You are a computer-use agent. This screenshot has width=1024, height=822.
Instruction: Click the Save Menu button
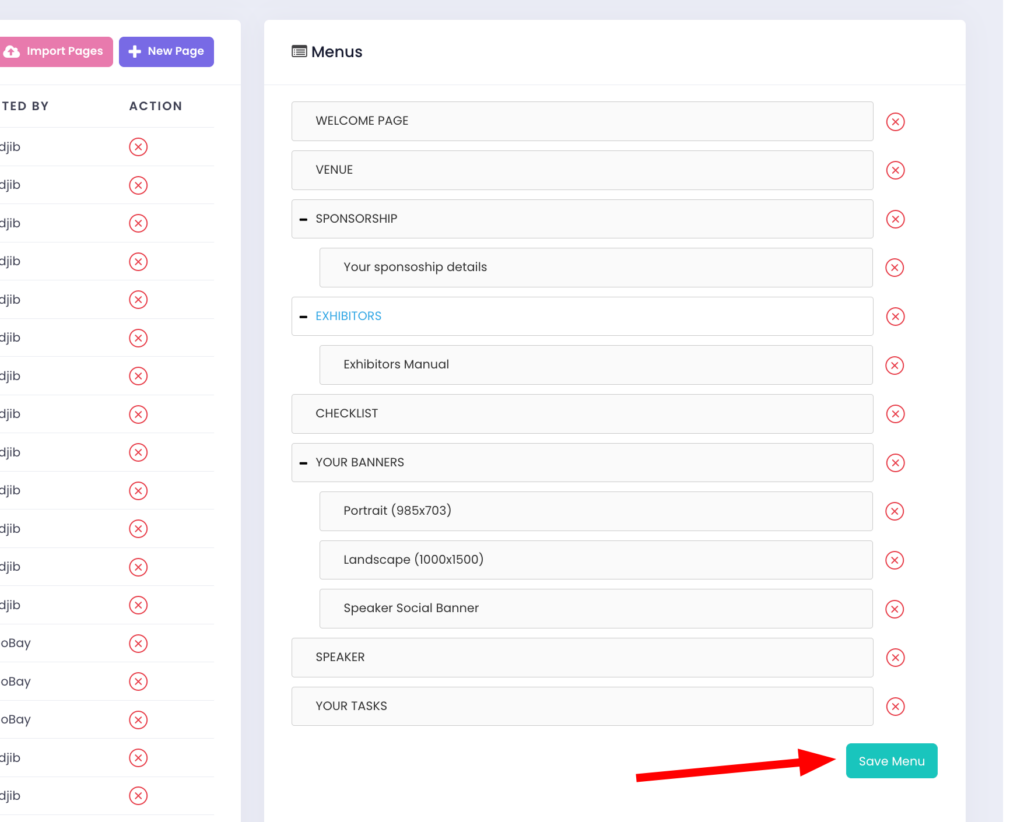(891, 761)
